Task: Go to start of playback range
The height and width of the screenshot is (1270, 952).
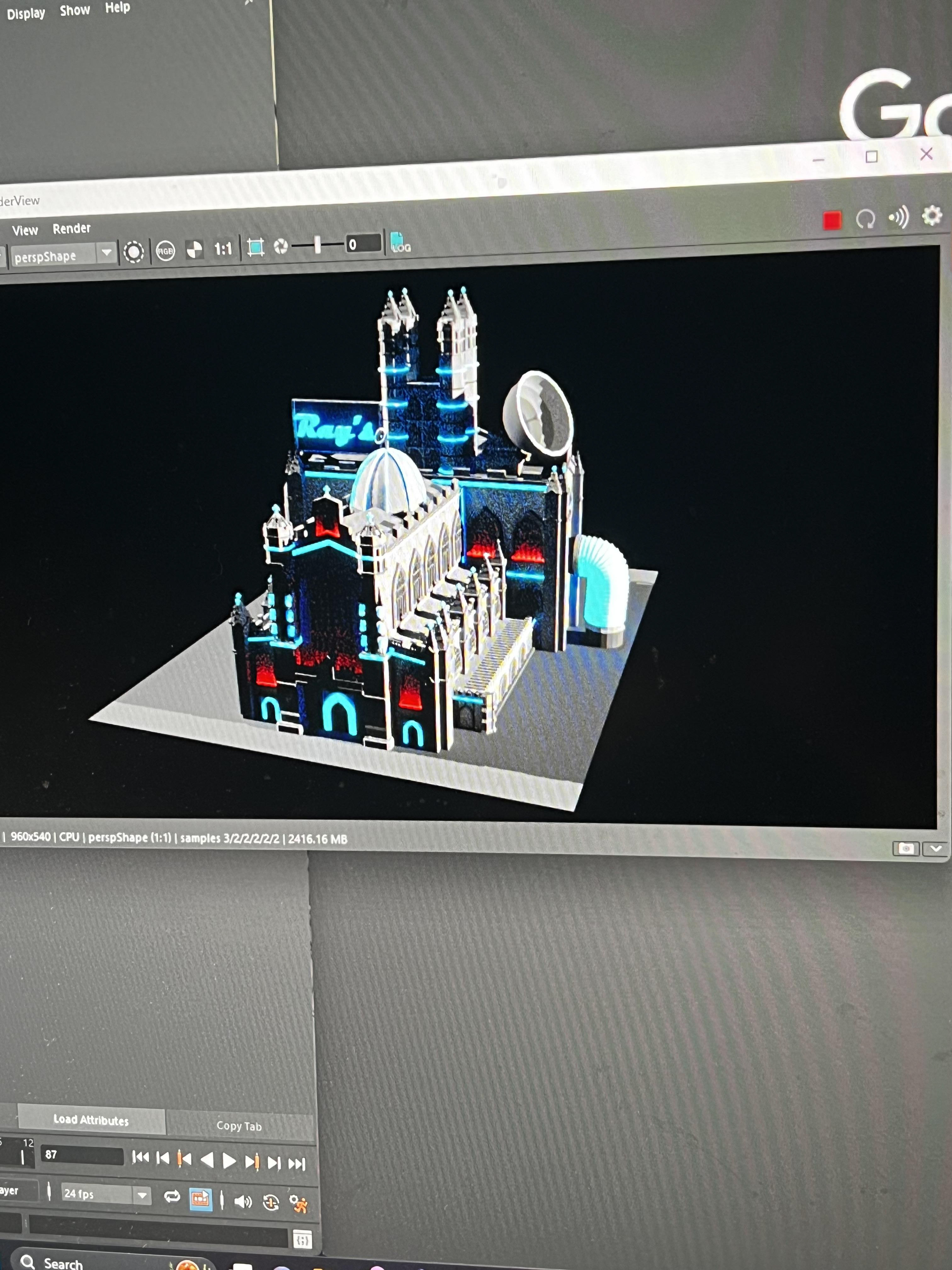Action: pyautogui.click(x=140, y=1157)
